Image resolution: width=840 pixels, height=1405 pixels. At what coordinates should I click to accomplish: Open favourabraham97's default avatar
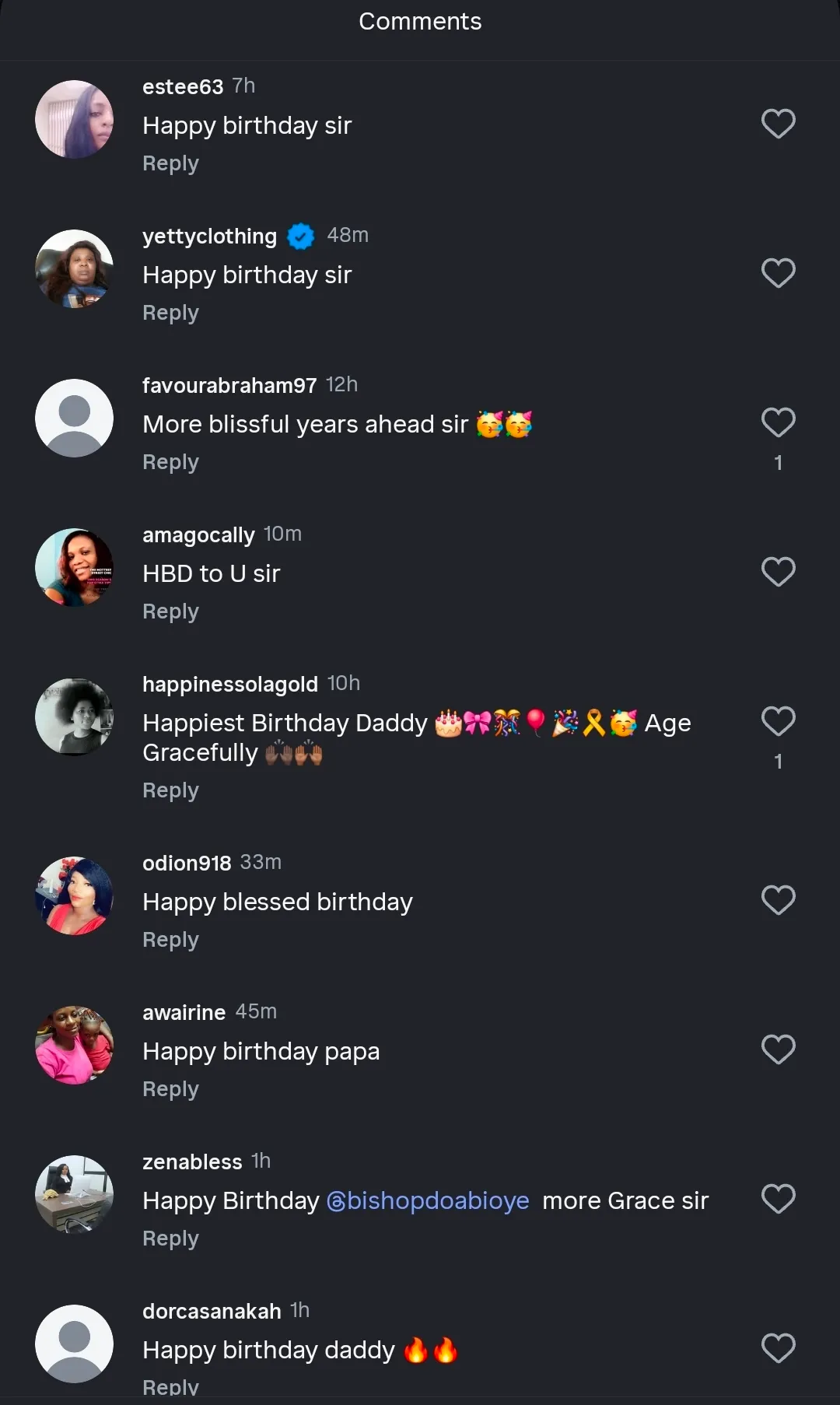[75, 418]
